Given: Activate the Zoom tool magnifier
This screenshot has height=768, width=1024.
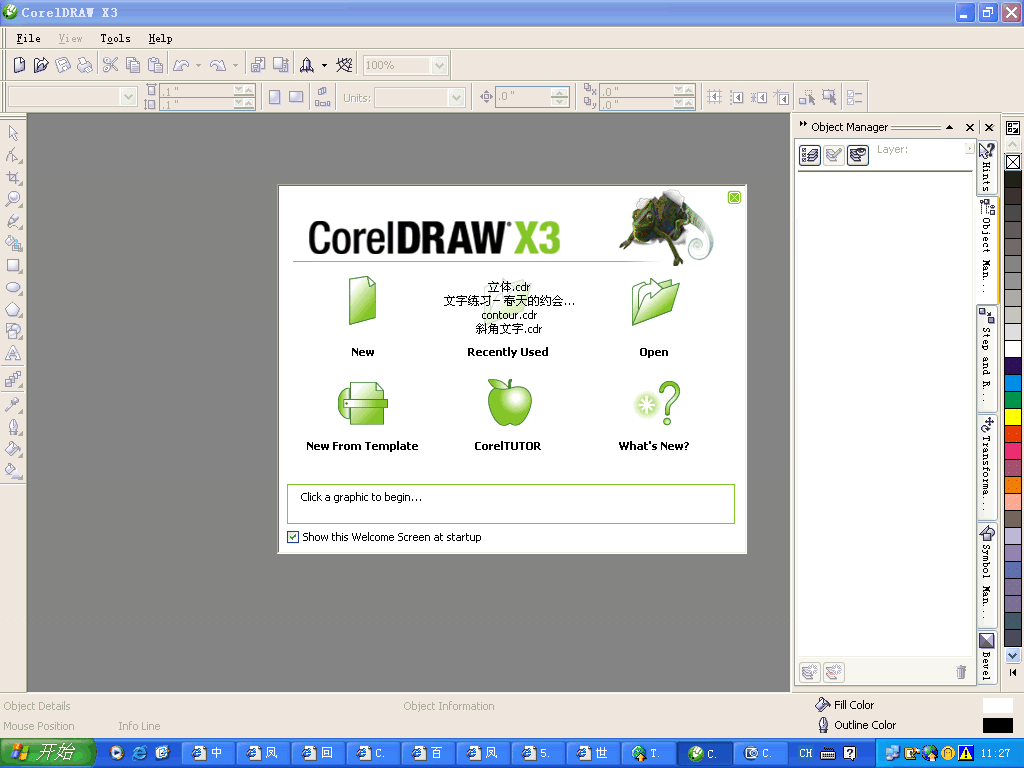Looking at the screenshot, I should (x=13, y=199).
